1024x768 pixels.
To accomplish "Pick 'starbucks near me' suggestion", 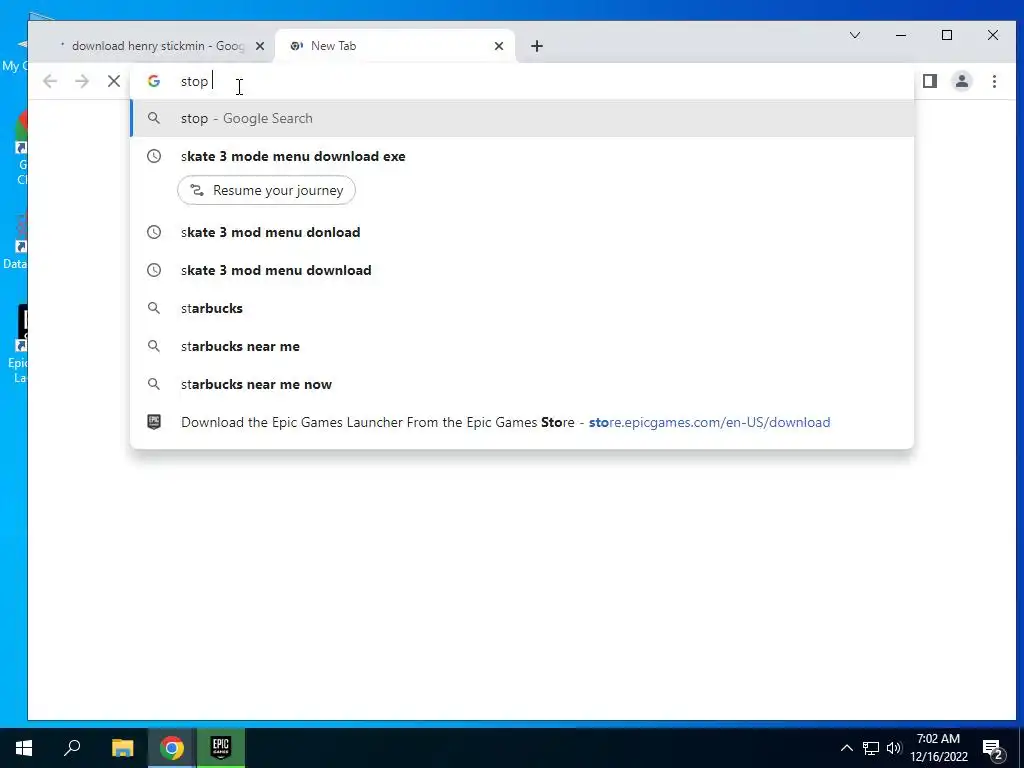I will click(522, 346).
